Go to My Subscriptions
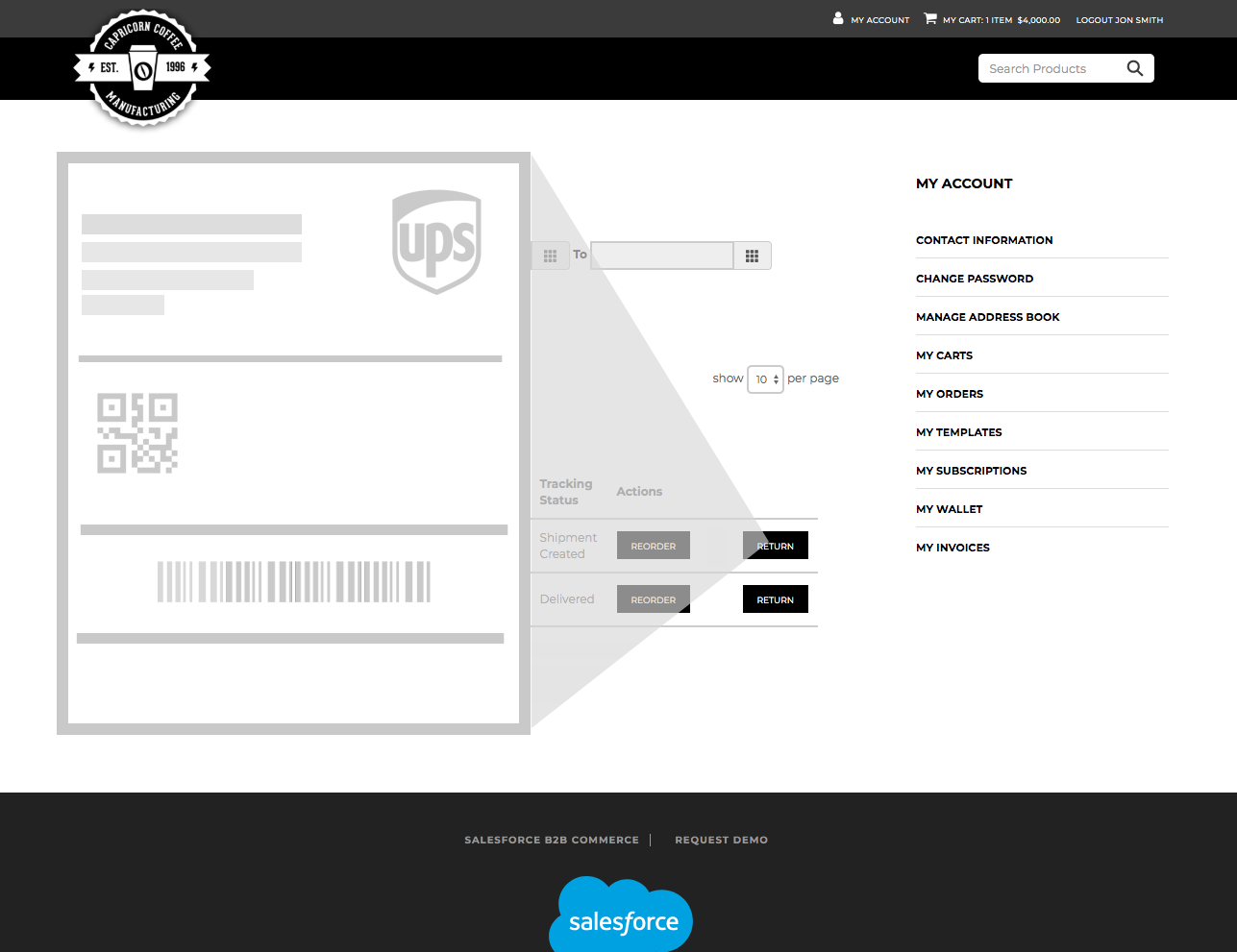The width and height of the screenshot is (1237, 952). (972, 471)
